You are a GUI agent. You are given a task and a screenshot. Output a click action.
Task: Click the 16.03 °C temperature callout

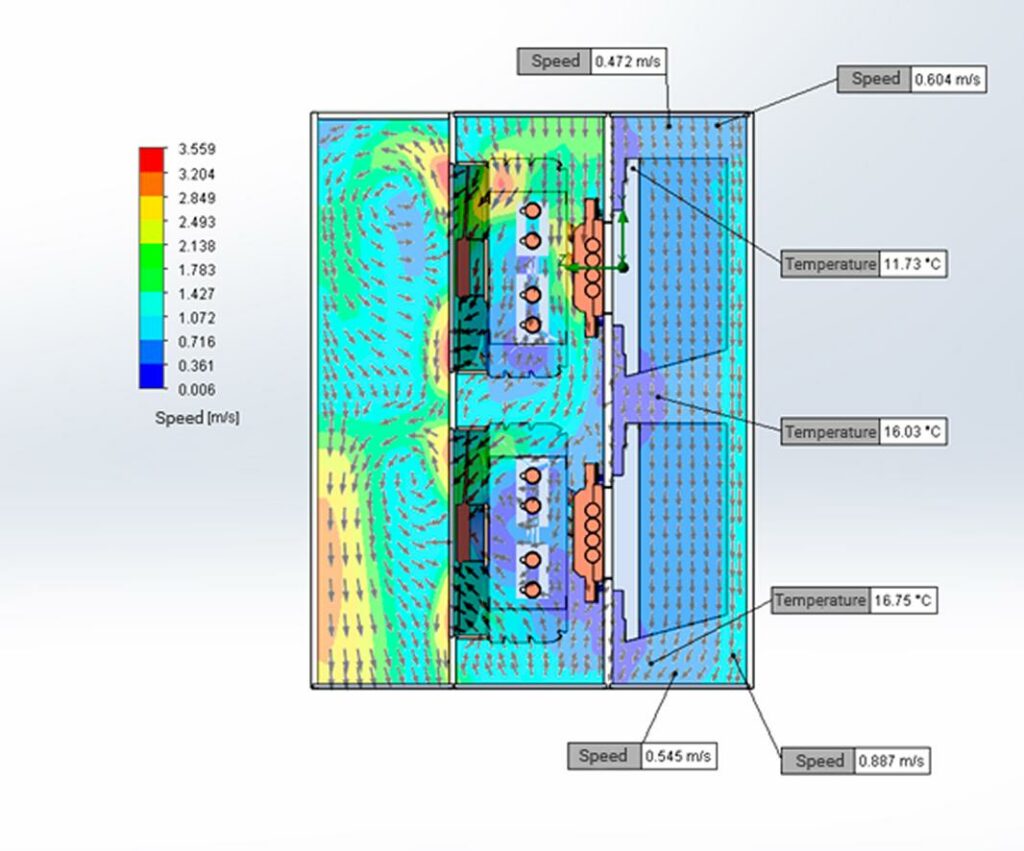pyautogui.click(x=863, y=432)
